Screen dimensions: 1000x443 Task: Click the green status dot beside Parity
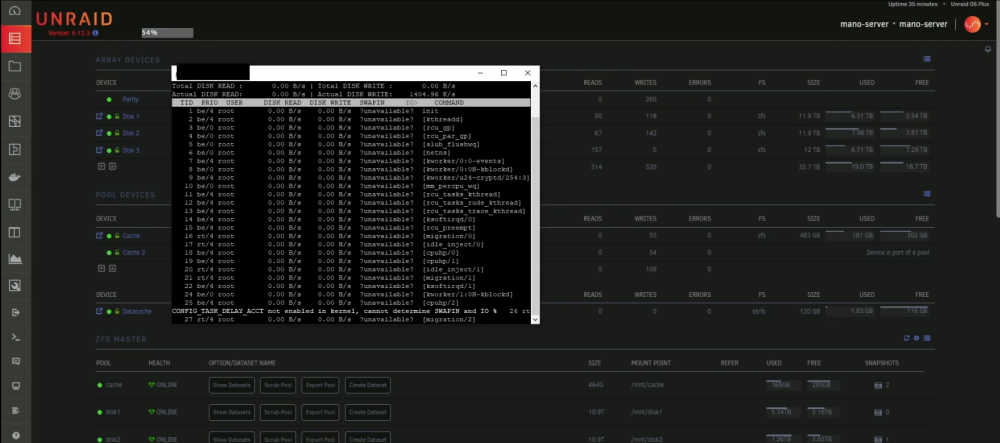pos(109,99)
